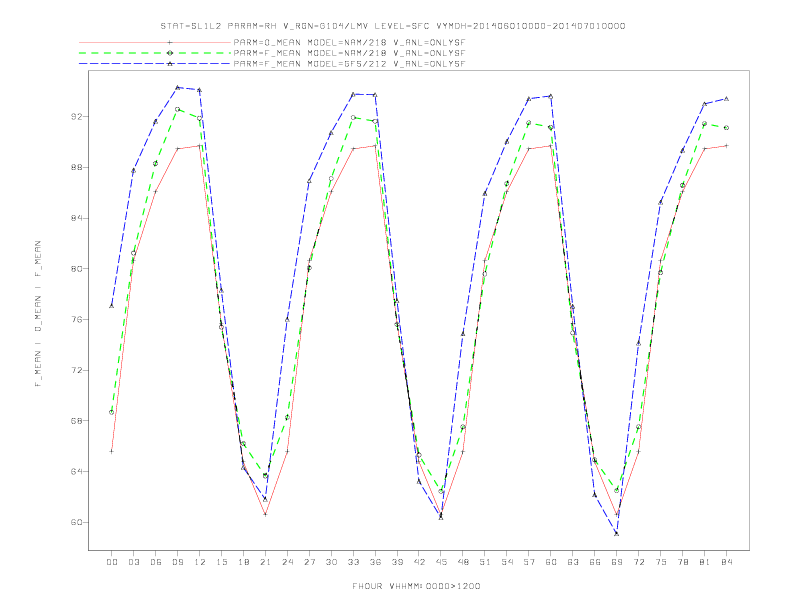This screenshot has width=792, height=612.
Task: Click x-axis forecast hour label 48
Action: tap(463, 562)
